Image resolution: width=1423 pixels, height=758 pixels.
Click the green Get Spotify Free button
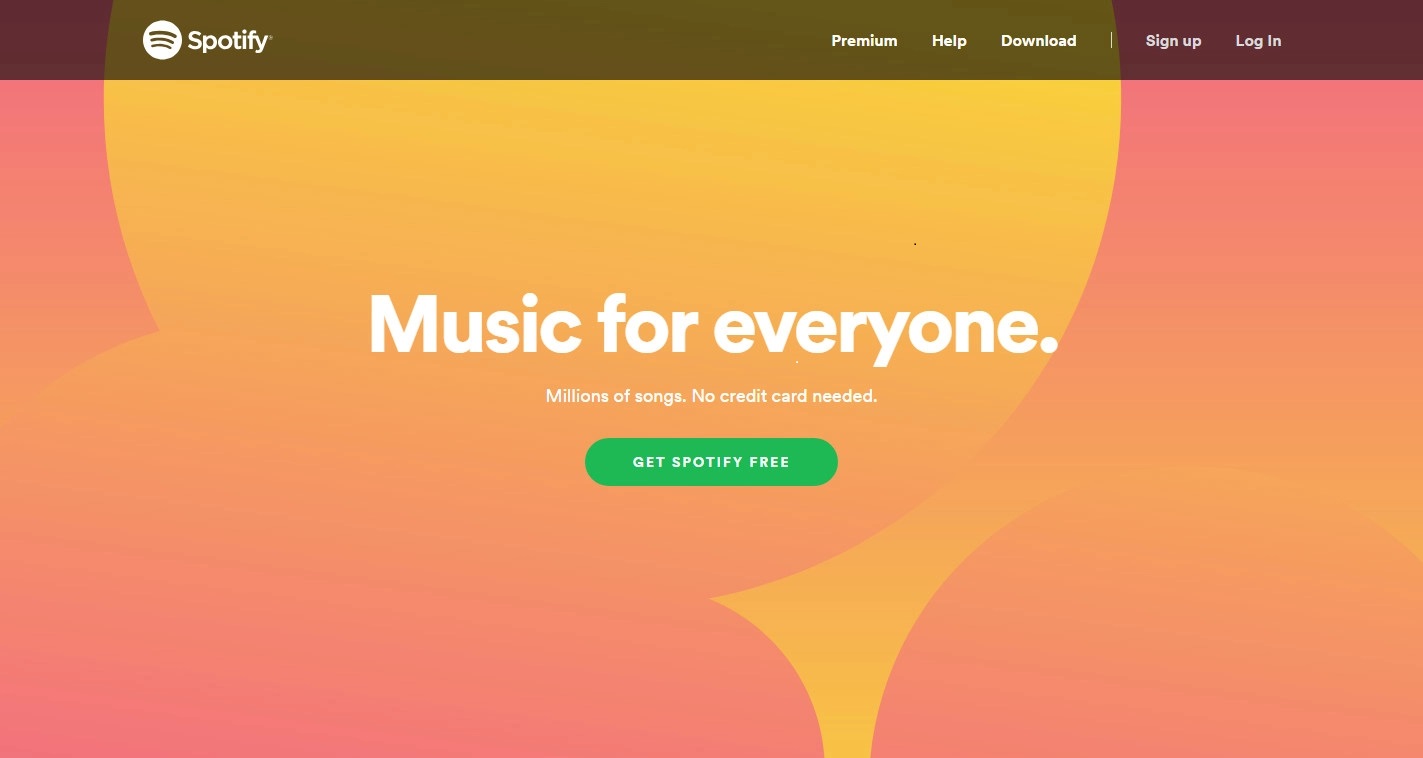tap(711, 462)
